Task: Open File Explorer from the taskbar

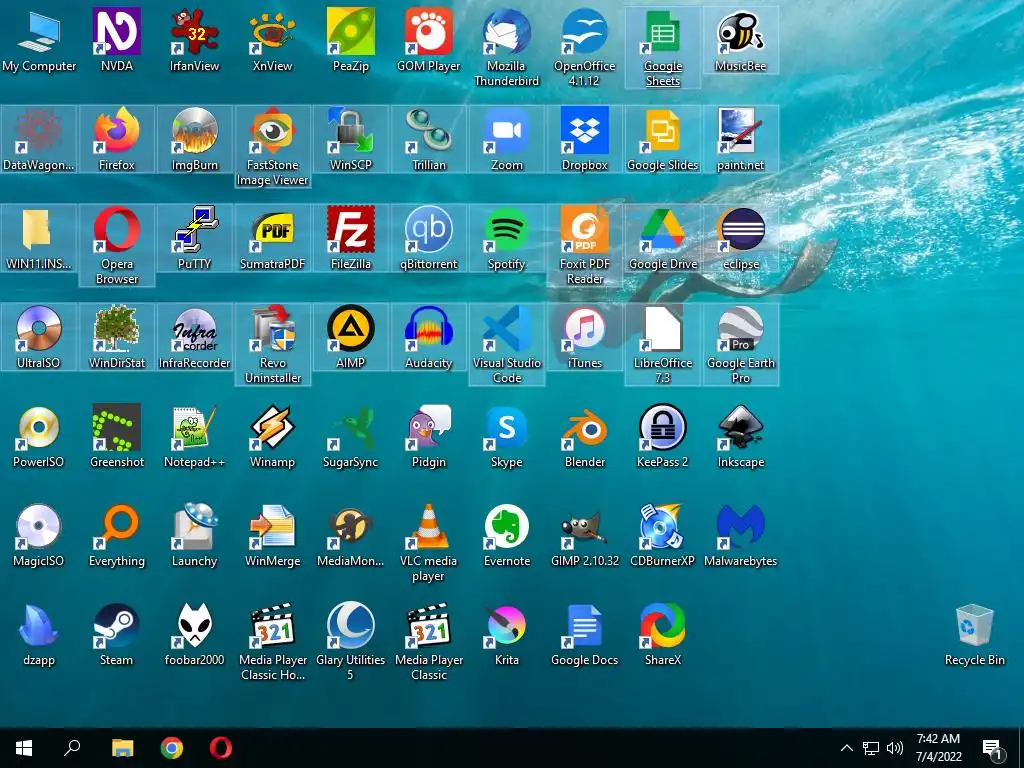Action: point(122,748)
